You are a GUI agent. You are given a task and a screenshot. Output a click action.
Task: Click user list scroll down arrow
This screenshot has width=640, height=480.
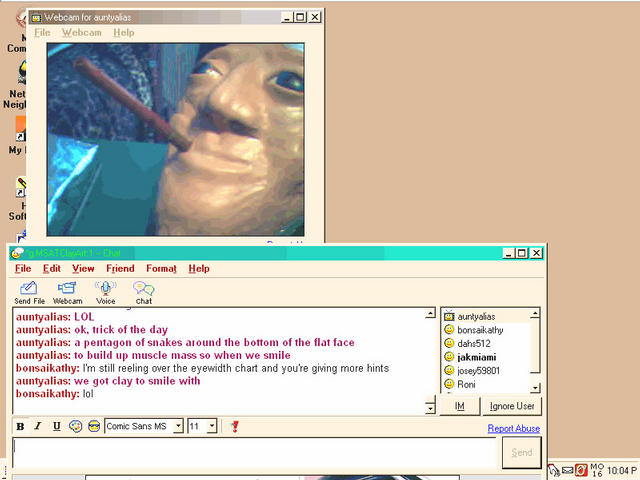pos(535,388)
